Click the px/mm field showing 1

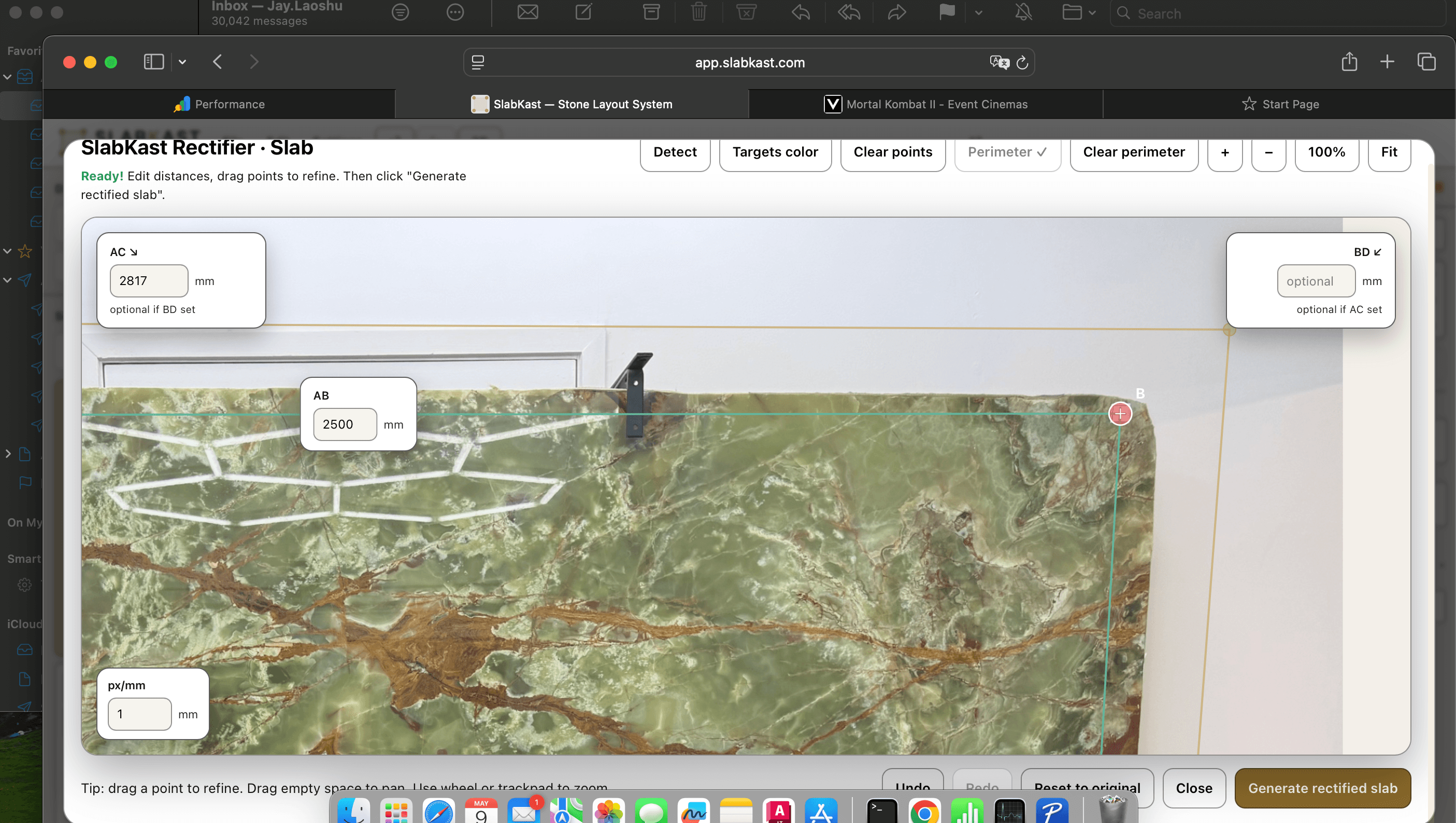pyautogui.click(x=139, y=714)
